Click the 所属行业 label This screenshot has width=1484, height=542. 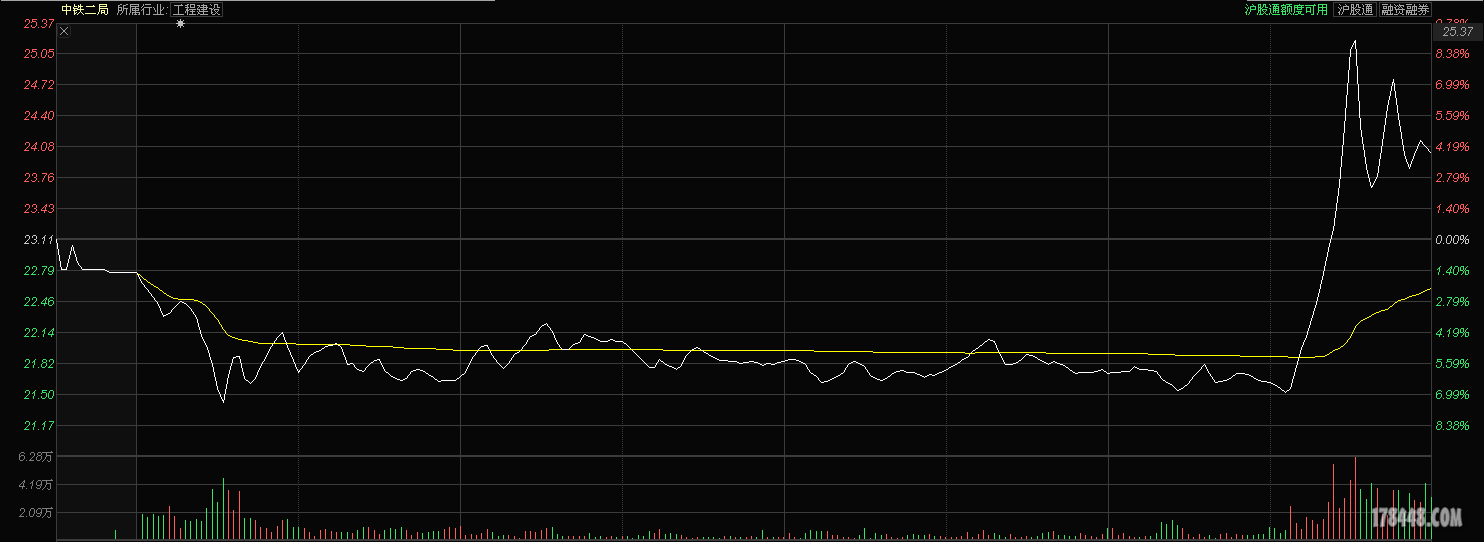(141, 10)
